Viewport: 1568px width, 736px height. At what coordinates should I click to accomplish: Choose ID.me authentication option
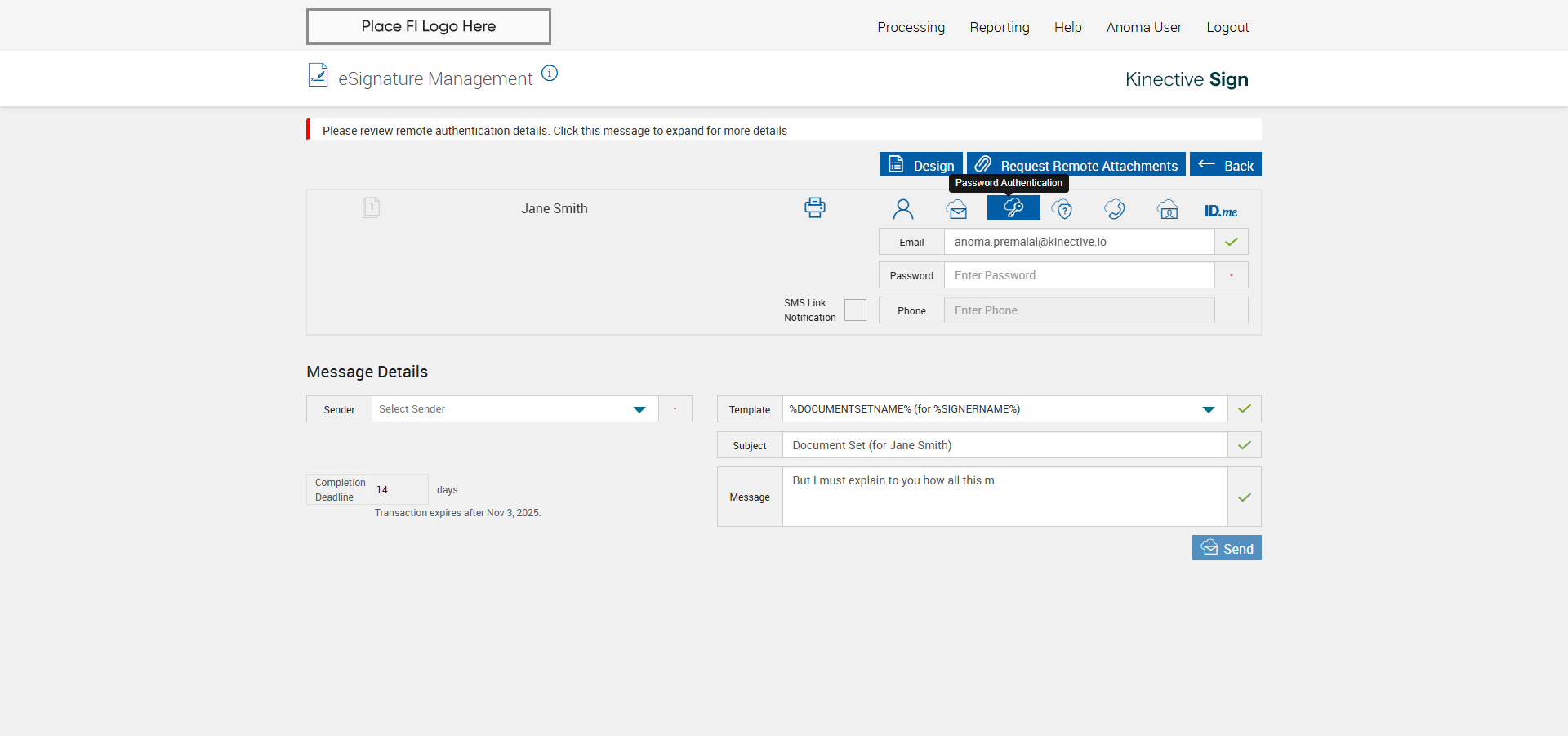(1220, 211)
